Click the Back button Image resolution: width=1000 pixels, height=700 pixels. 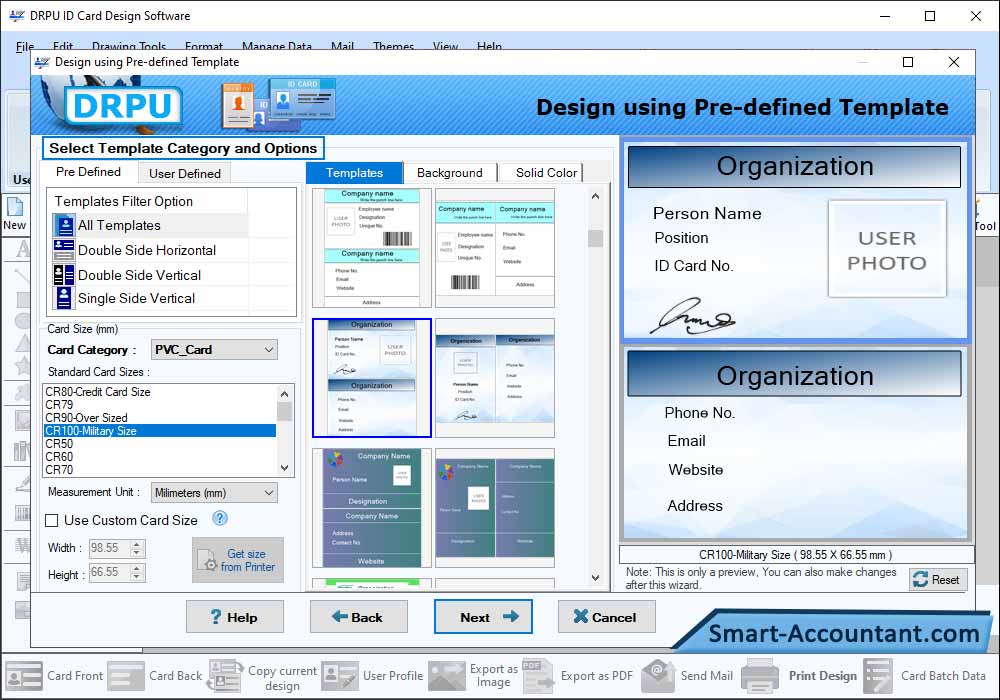point(358,616)
